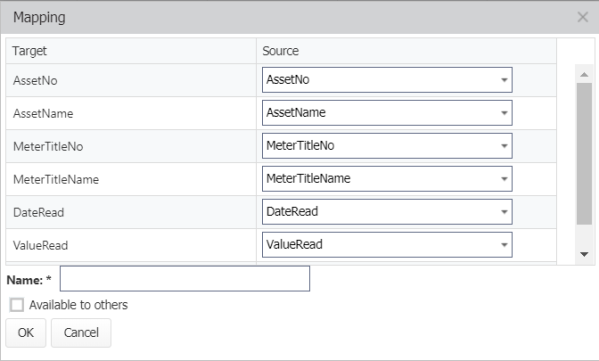Click the scrollbar down arrow
This screenshot has height=361, width=599.
coord(584,254)
